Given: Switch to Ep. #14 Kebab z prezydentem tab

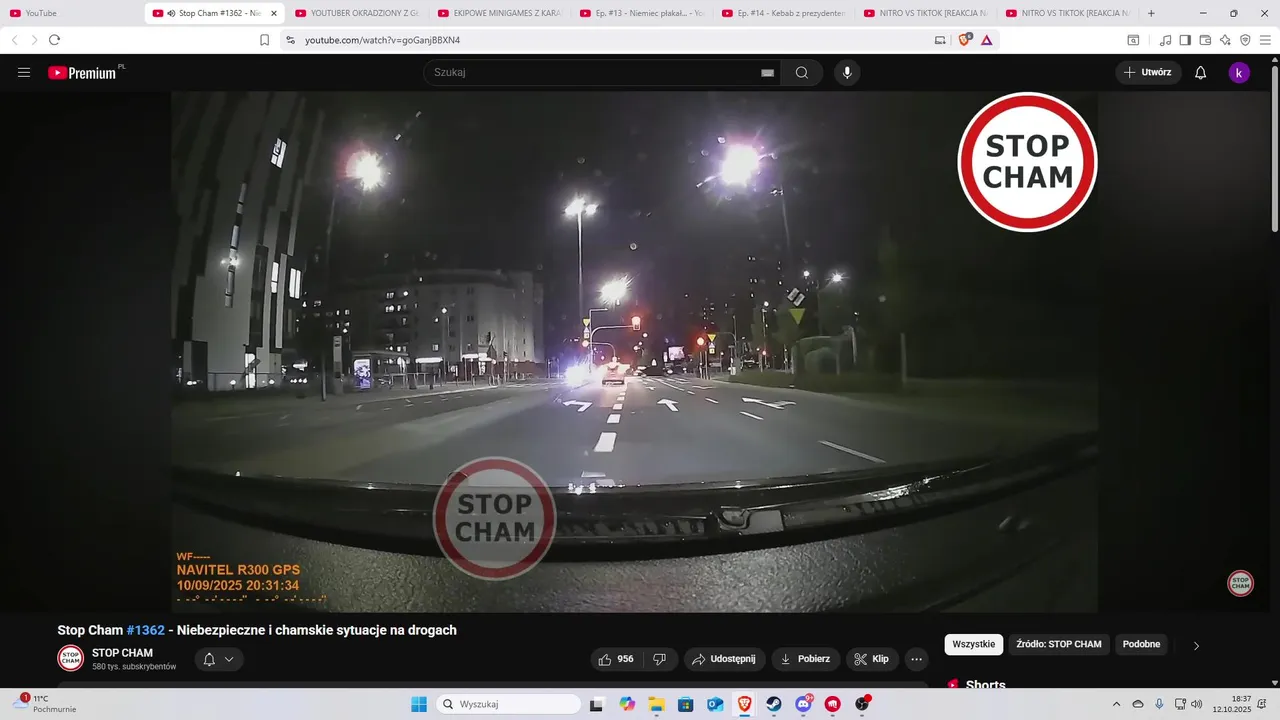Looking at the screenshot, I should [x=783, y=13].
